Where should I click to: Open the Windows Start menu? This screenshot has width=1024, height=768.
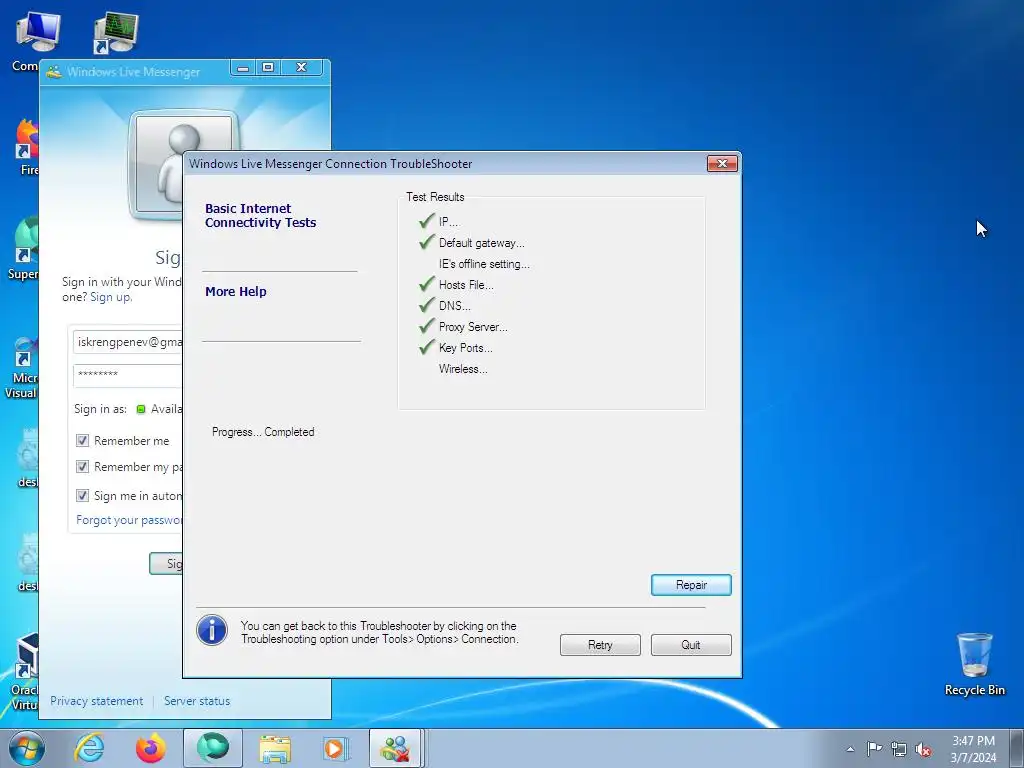coord(26,748)
